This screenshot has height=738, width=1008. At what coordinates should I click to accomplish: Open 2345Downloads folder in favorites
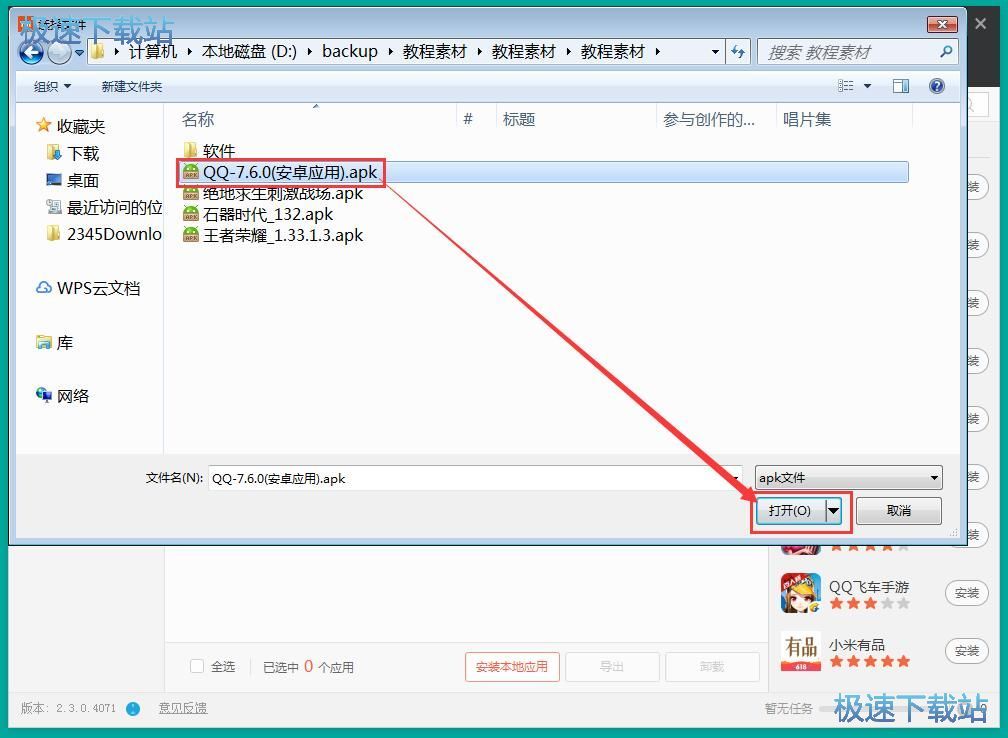pos(104,234)
